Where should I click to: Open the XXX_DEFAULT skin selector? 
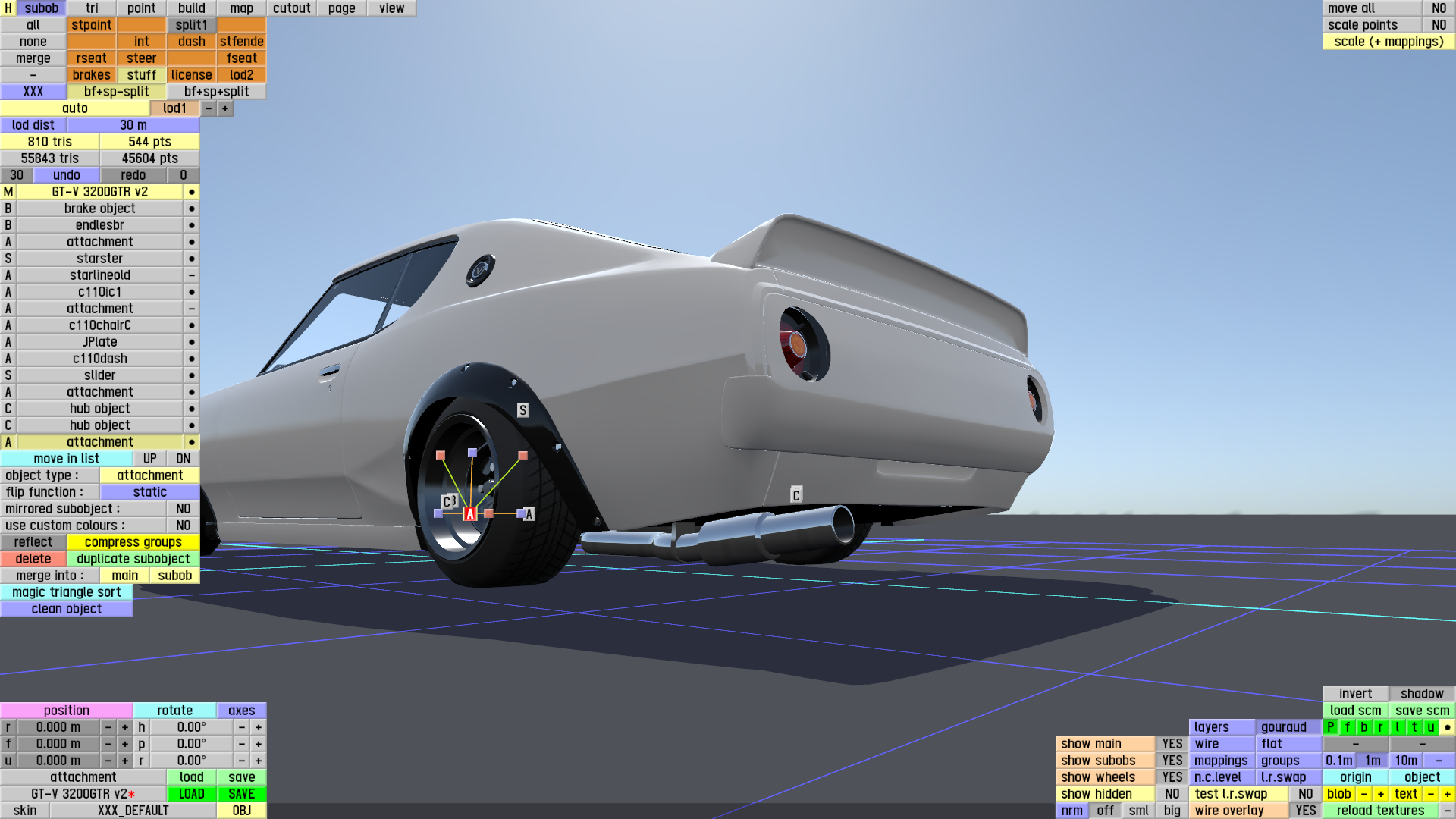coord(133,811)
